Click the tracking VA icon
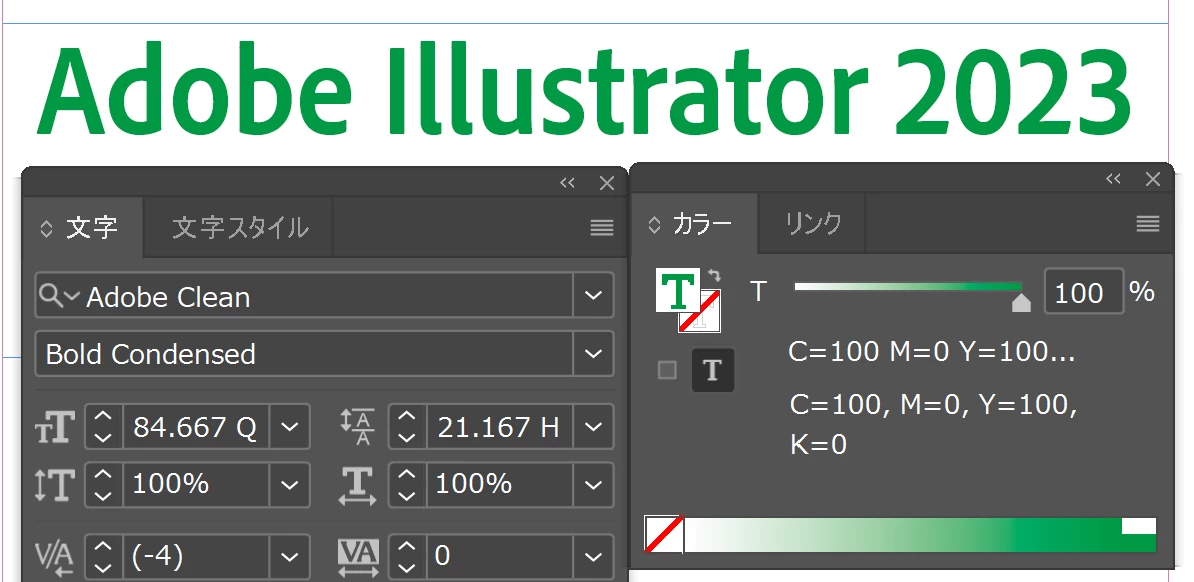 coord(358,558)
